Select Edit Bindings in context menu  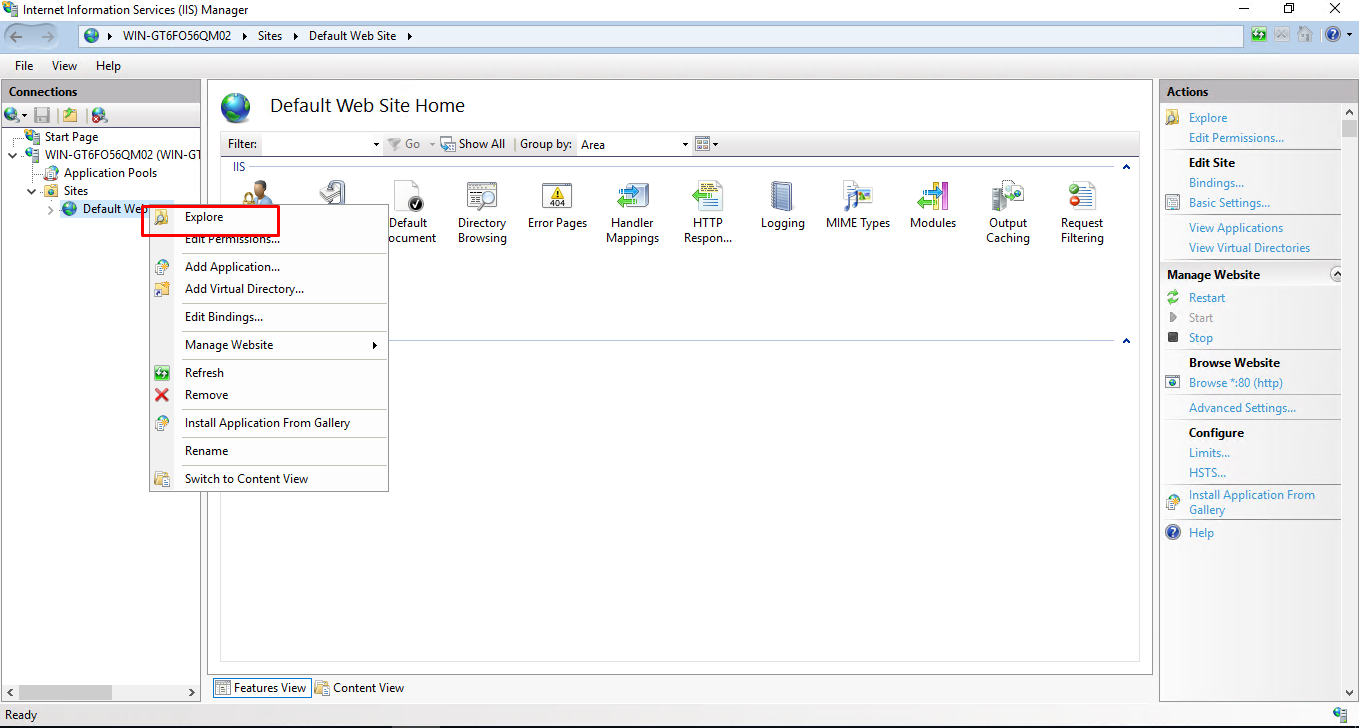[x=267, y=317]
